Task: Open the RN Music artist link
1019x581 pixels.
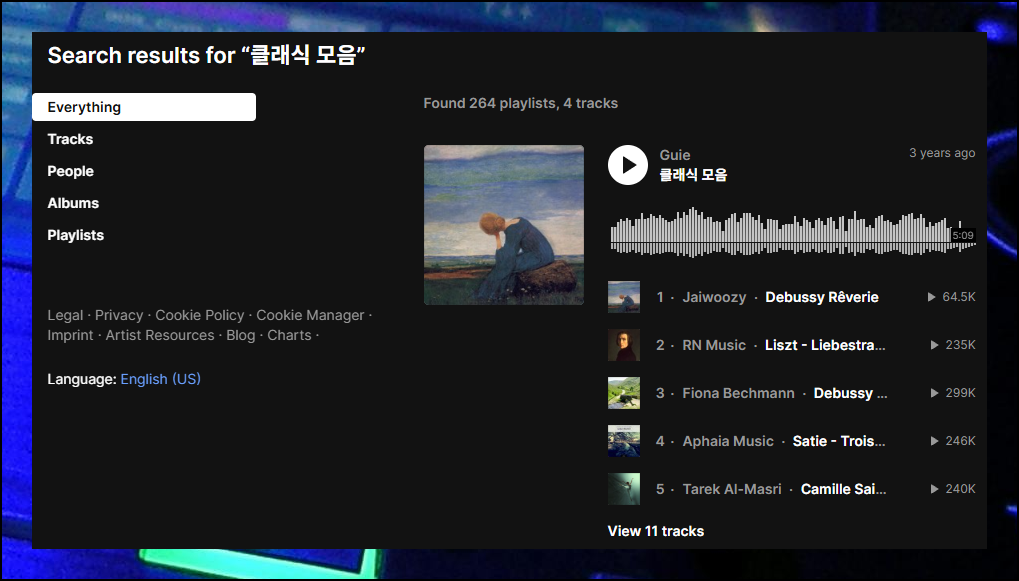Action: (x=714, y=345)
